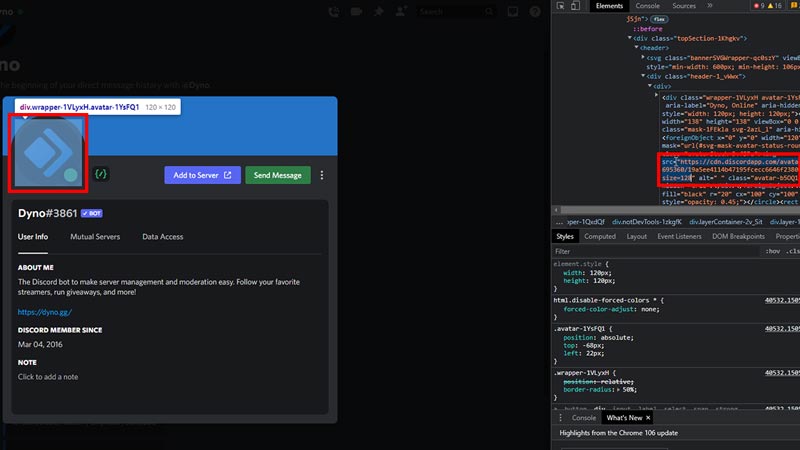Collapse the header element node
This screenshot has width=800, height=450.
coord(636,47)
